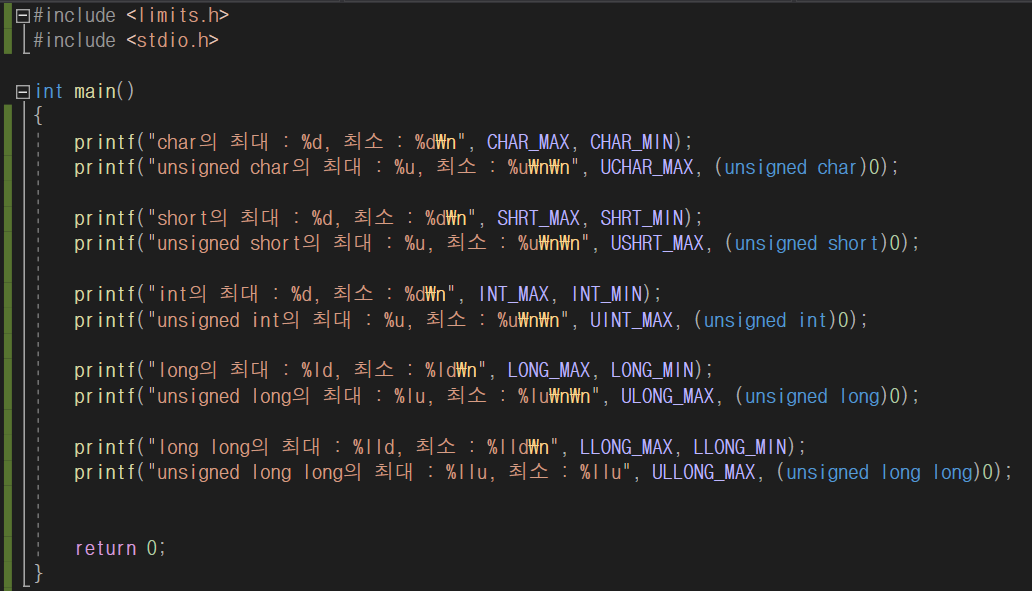Click the CHAR_MAX macro
Viewport: 1032px width, 591px height.
point(528,142)
